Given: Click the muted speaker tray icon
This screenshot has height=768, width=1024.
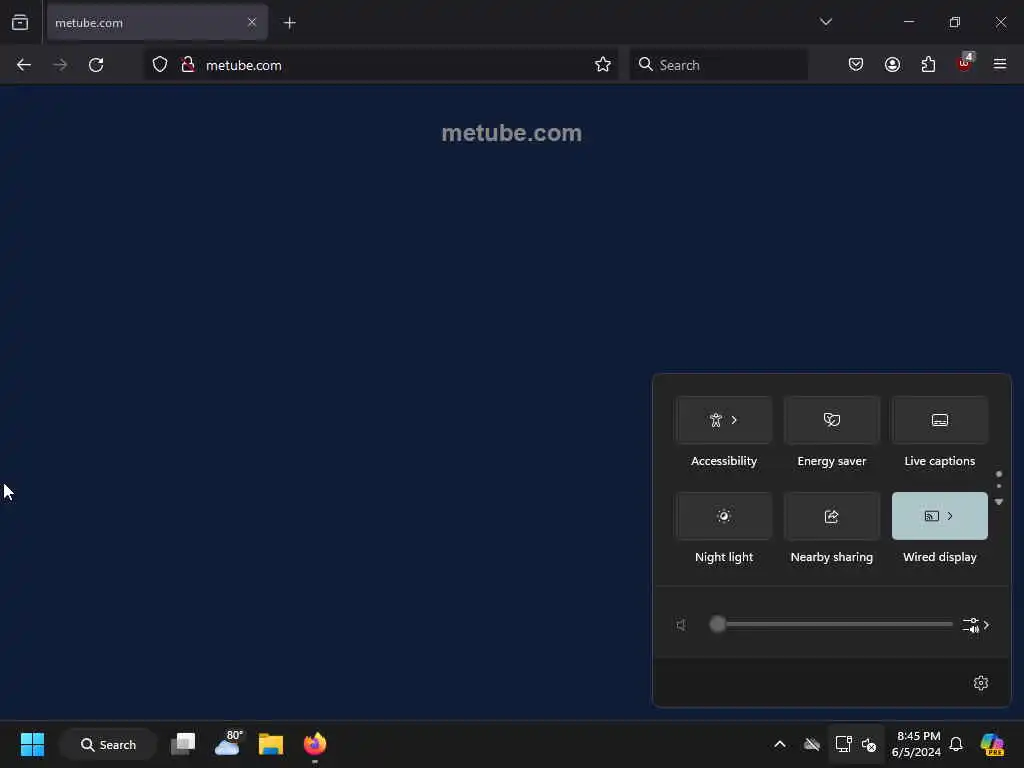Looking at the screenshot, I should tap(869, 744).
